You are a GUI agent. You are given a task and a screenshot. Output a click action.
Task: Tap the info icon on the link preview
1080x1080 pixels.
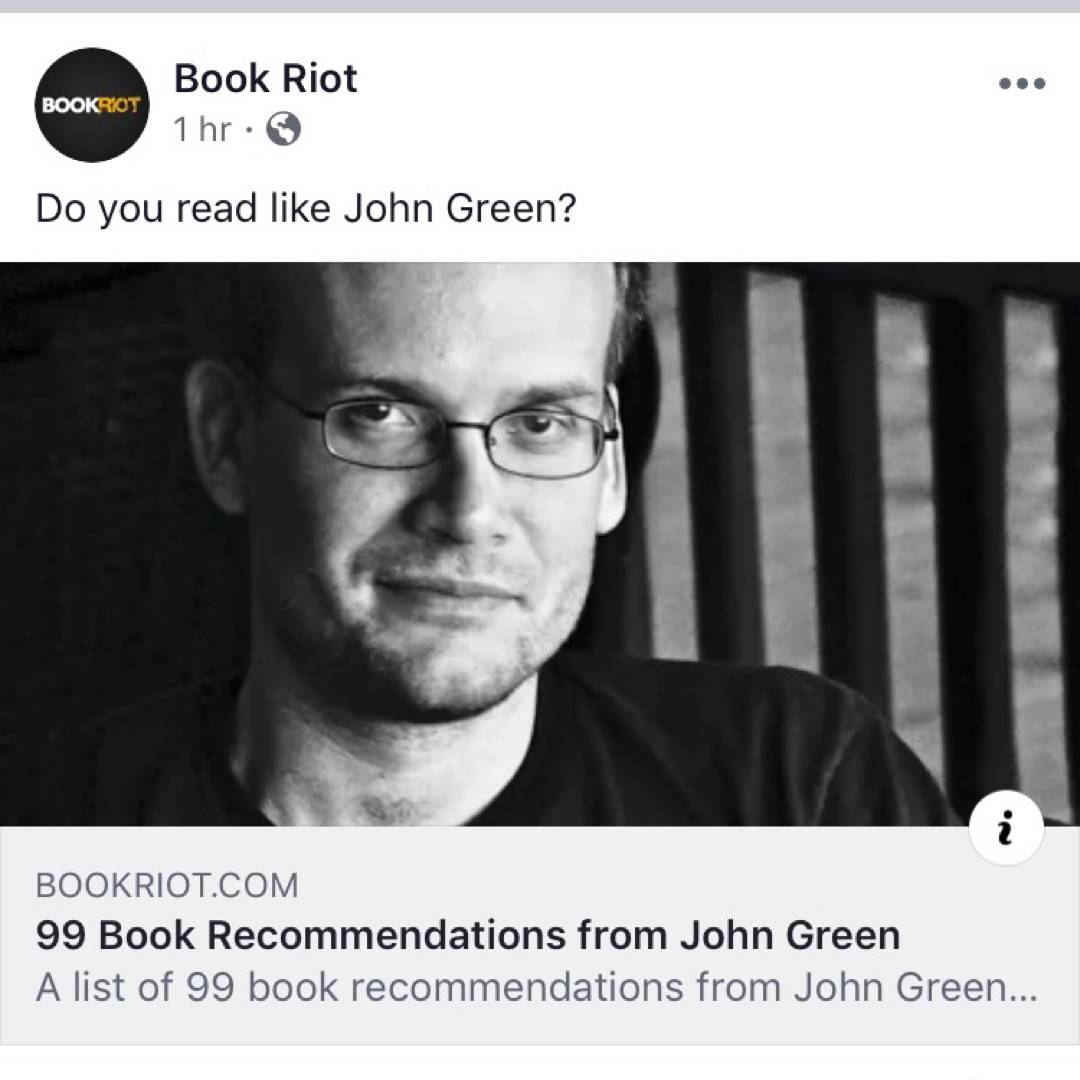click(1006, 827)
